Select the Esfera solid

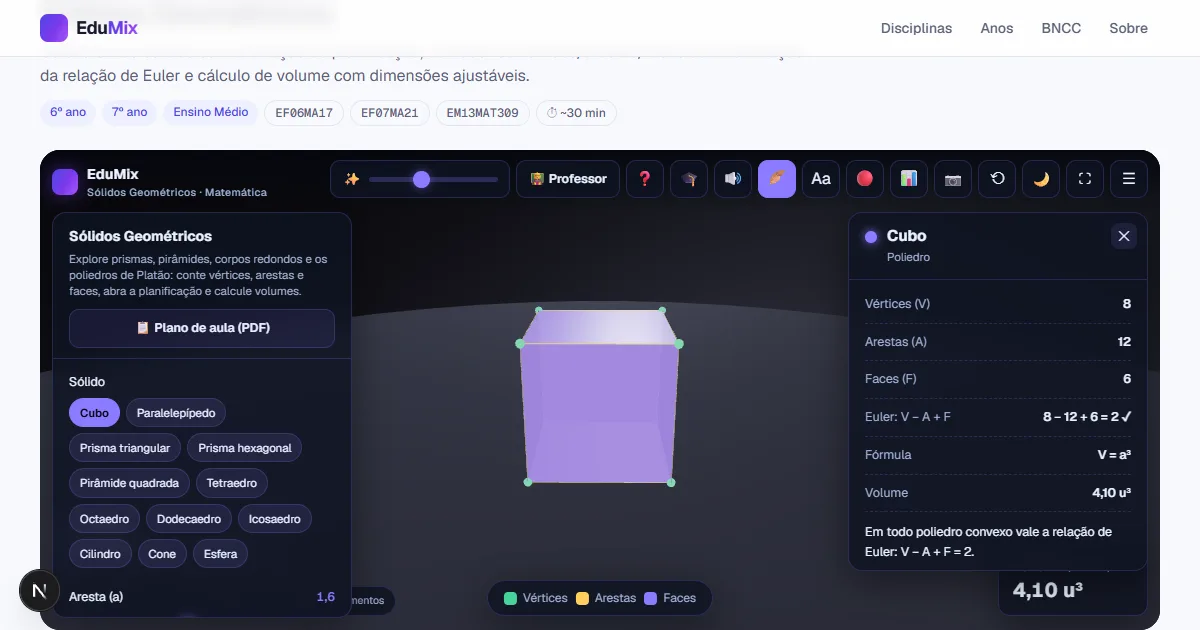point(220,554)
